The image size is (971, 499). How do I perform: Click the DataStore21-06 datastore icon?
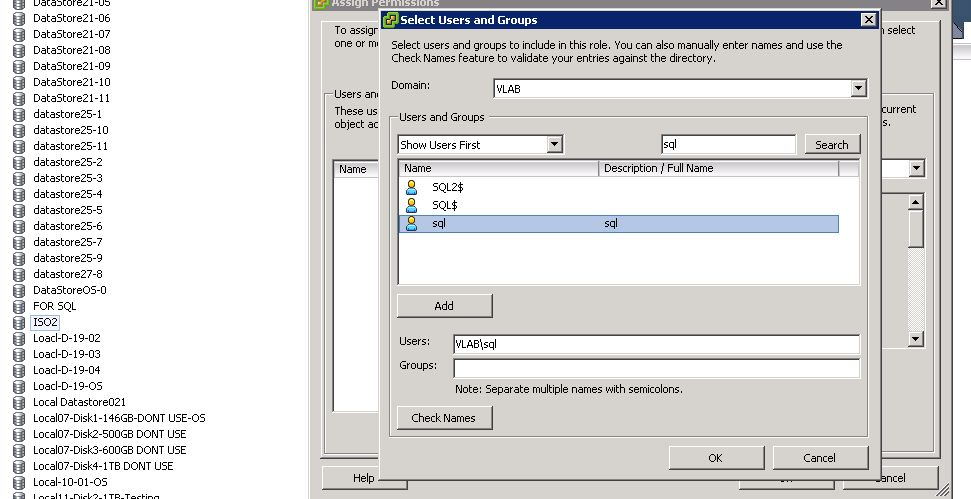[19, 18]
